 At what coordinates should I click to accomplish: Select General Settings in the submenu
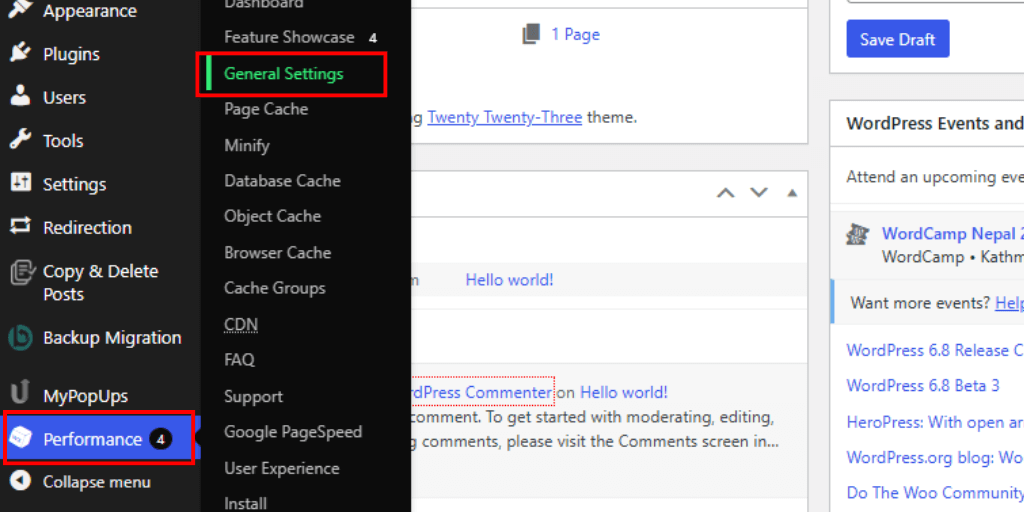tap(283, 74)
